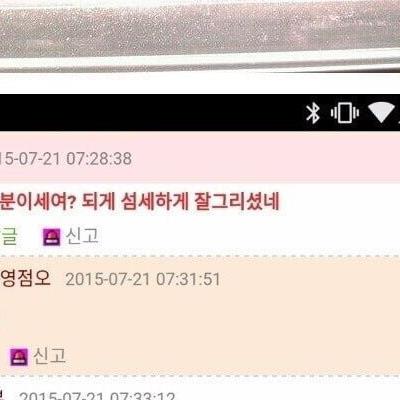Screen dimensions: 400x400
Task: Click 신고 text in 영점오's reply
Action: pos(49,356)
